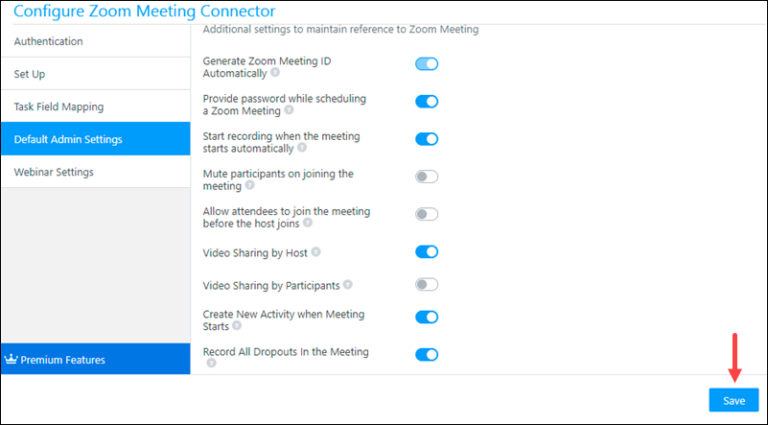
Task: Click info icon beside Allow attendees setting
Action: (307, 223)
